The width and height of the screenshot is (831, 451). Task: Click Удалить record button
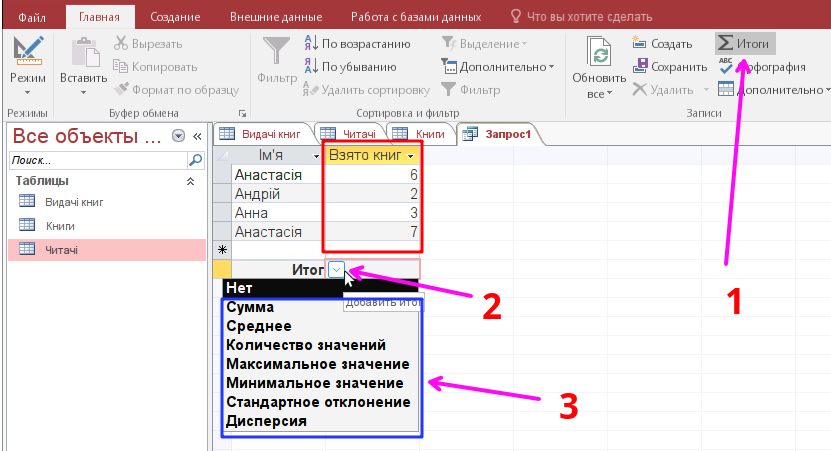(x=664, y=90)
